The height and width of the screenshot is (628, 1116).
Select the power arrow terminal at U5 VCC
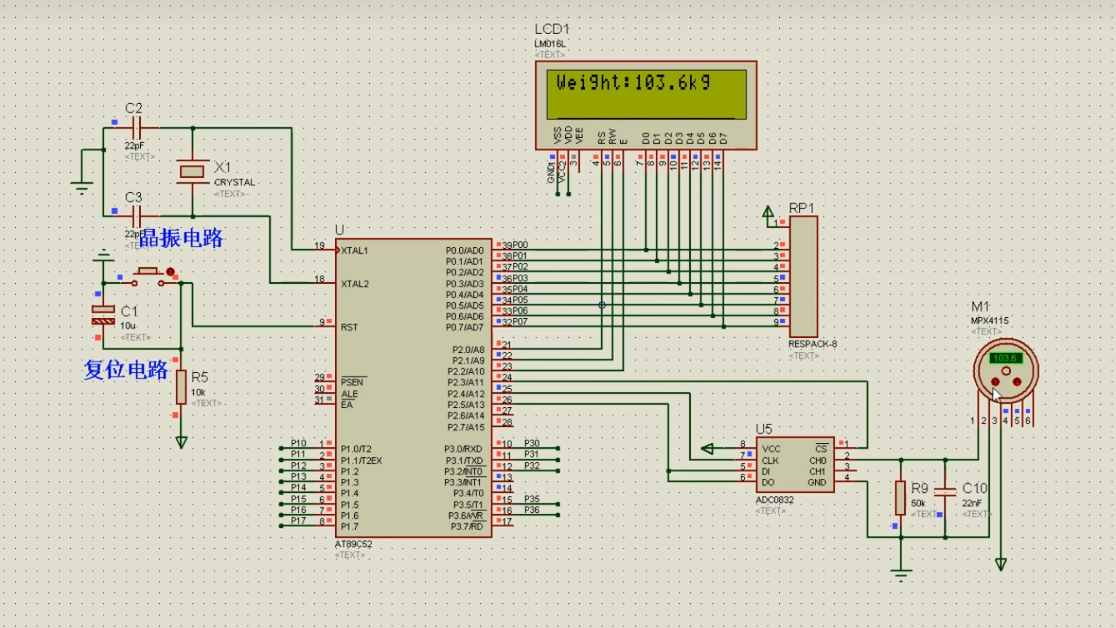[707, 449]
